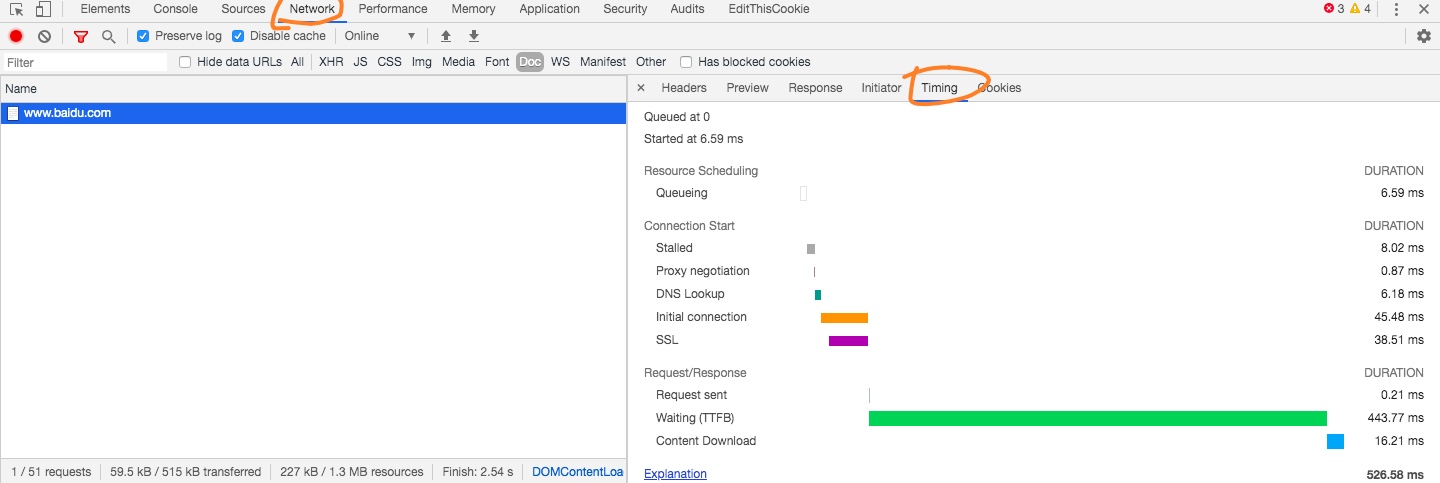1440x483 pixels.
Task: Switch to the Console tab
Action: click(x=175, y=9)
